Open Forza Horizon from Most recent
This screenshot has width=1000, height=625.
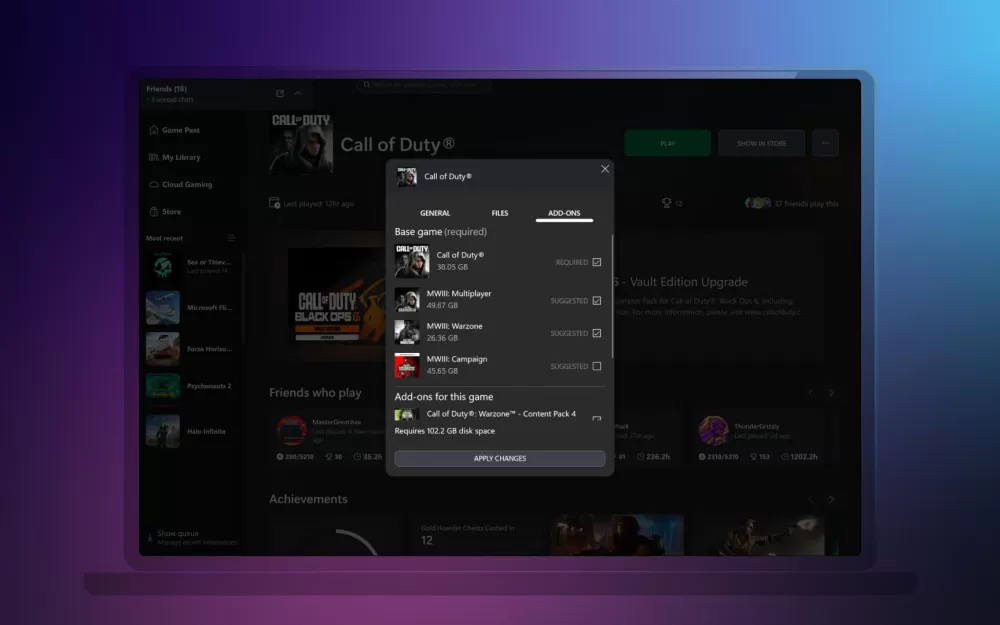(190, 349)
